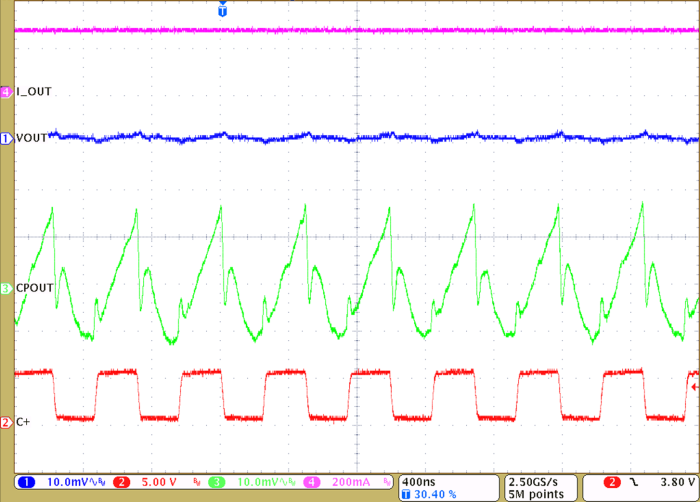This screenshot has width=700, height=502.
Task: Click the channel 3 badge in readout bar
Action: [x=213, y=482]
